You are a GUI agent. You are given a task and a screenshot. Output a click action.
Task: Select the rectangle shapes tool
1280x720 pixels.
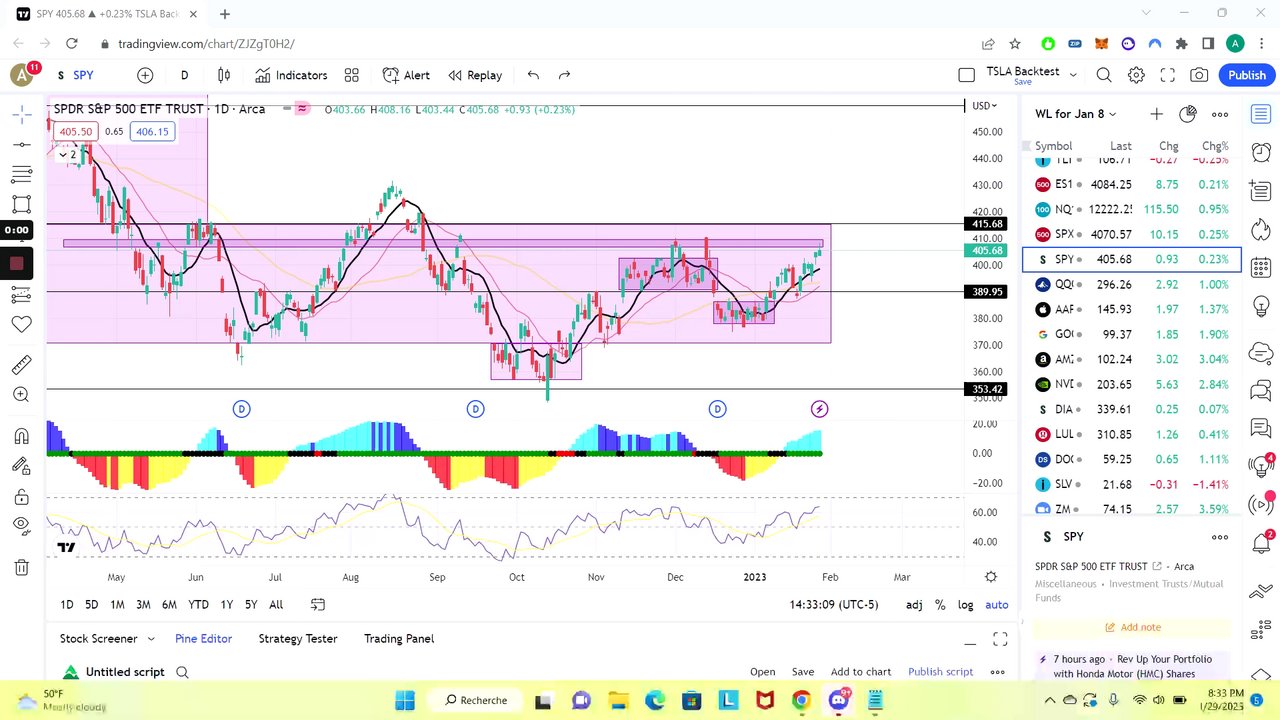(22, 205)
